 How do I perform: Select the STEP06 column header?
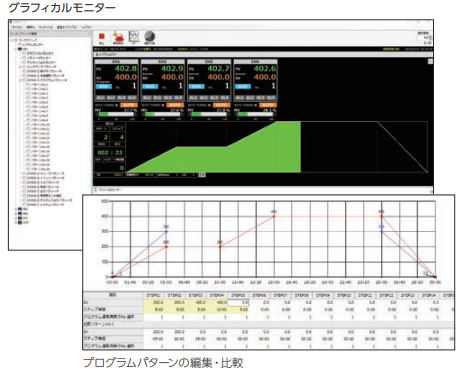pos(259,295)
